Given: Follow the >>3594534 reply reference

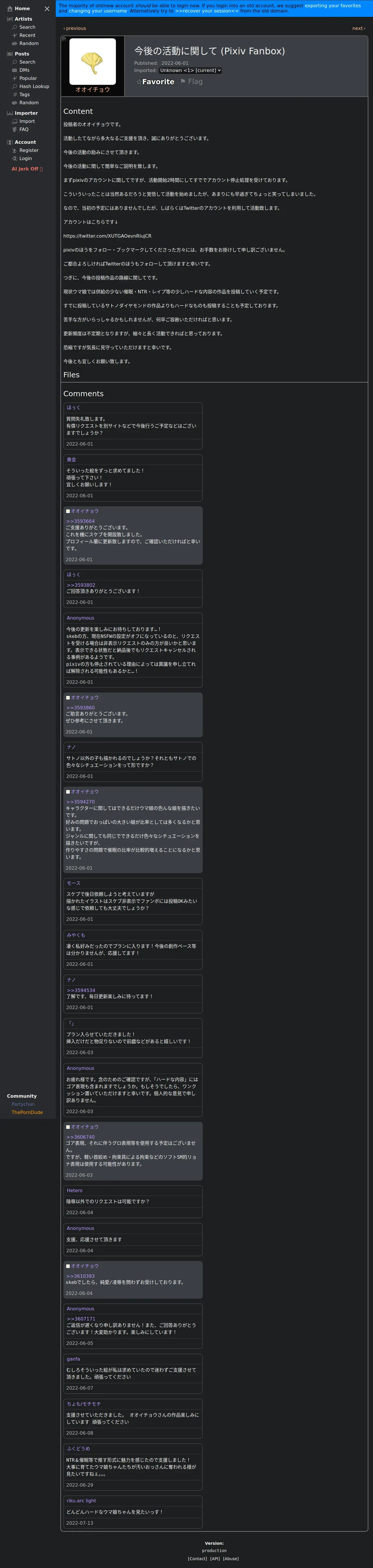Looking at the screenshot, I should [x=81, y=990].
